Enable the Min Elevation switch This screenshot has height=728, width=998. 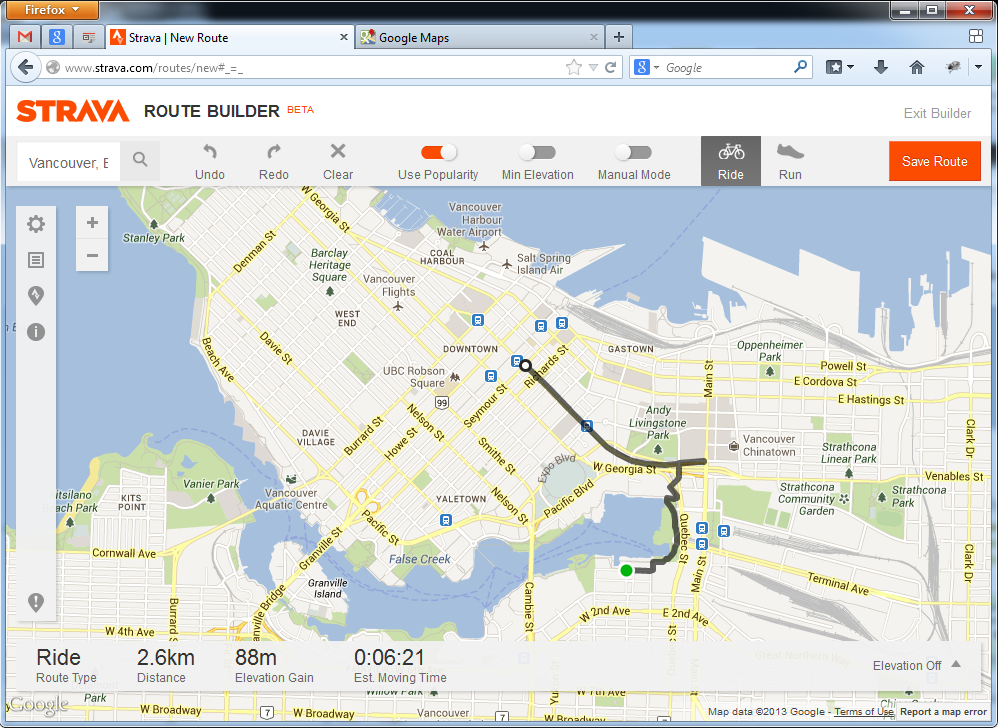pos(537,152)
